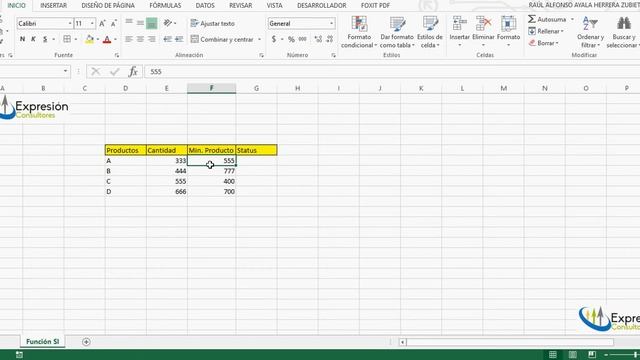Open Estilos de celda gallery
Screen dimensions: 640x360
[430, 32]
